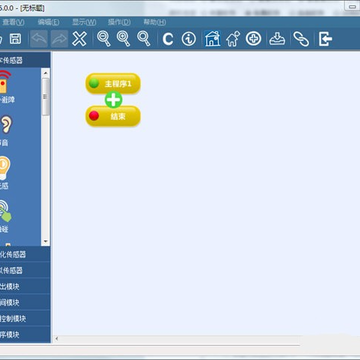Screen dimensions: 360x360
Task: Expand the 化传感器 sidebar category
Action: [25, 254]
